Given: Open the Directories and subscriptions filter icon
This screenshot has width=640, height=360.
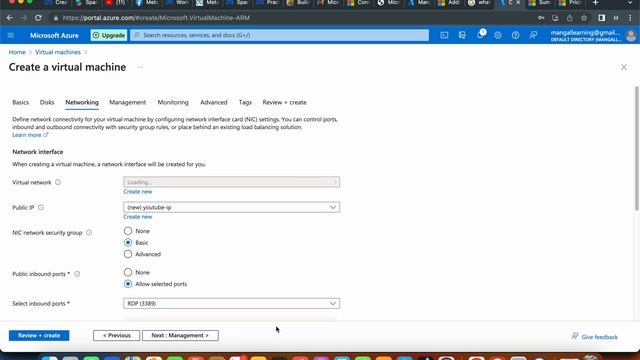Looking at the screenshot, I should pos(462,36).
